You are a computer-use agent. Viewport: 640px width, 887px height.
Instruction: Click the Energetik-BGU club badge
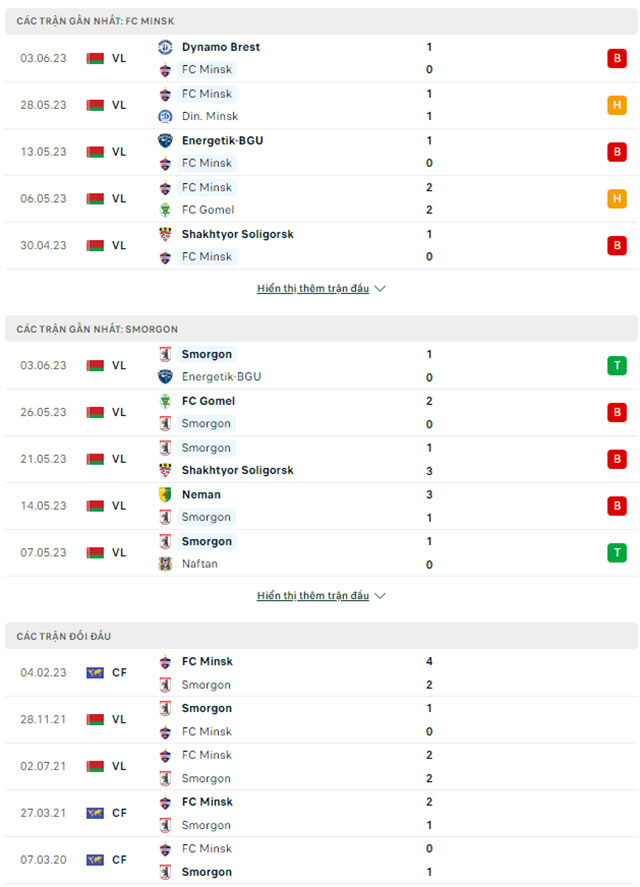point(165,141)
